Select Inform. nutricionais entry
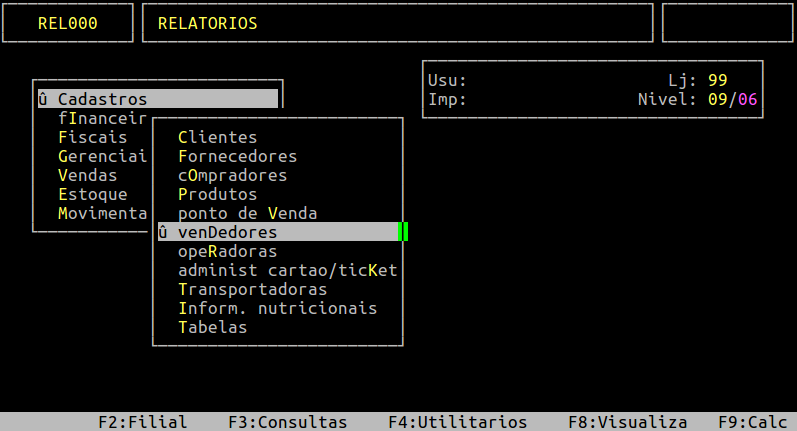 (278, 309)
